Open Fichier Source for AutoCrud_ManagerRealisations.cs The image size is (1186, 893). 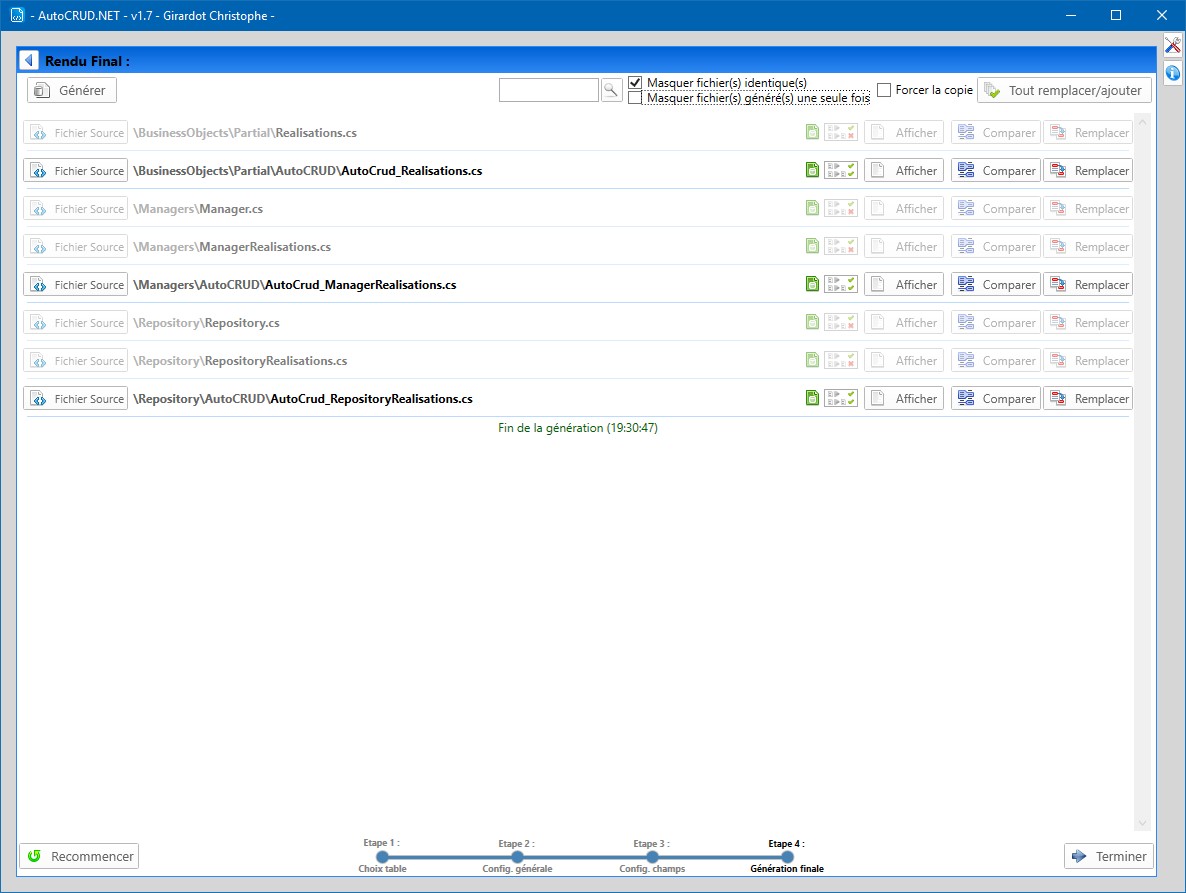[x=76, y=284]
